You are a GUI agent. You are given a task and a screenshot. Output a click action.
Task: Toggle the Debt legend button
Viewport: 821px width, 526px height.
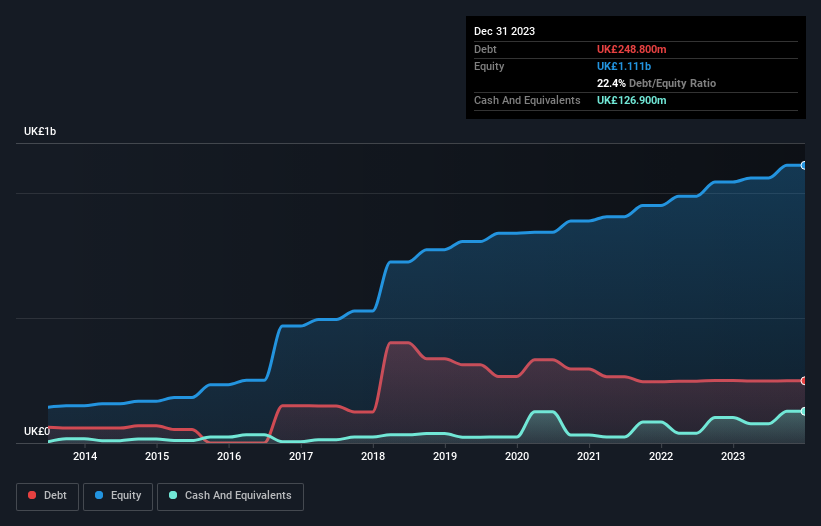(x=48, y=496)
